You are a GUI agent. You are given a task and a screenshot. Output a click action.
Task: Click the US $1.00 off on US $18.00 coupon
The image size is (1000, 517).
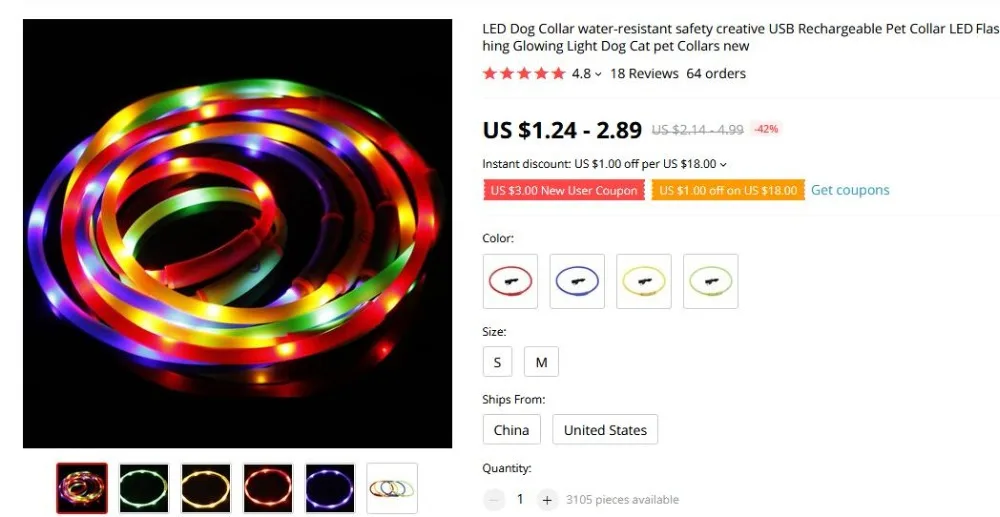pos(728,191)
